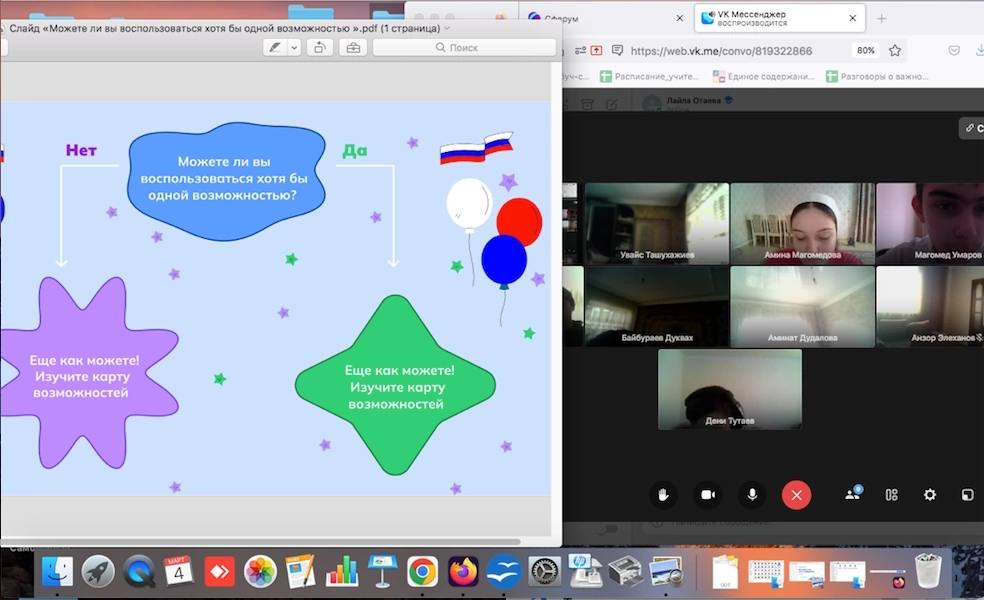The width and height of the screenshot is (984, 600).
Task: Open the Preview markup toolbox icon
Action: (352, 48)
